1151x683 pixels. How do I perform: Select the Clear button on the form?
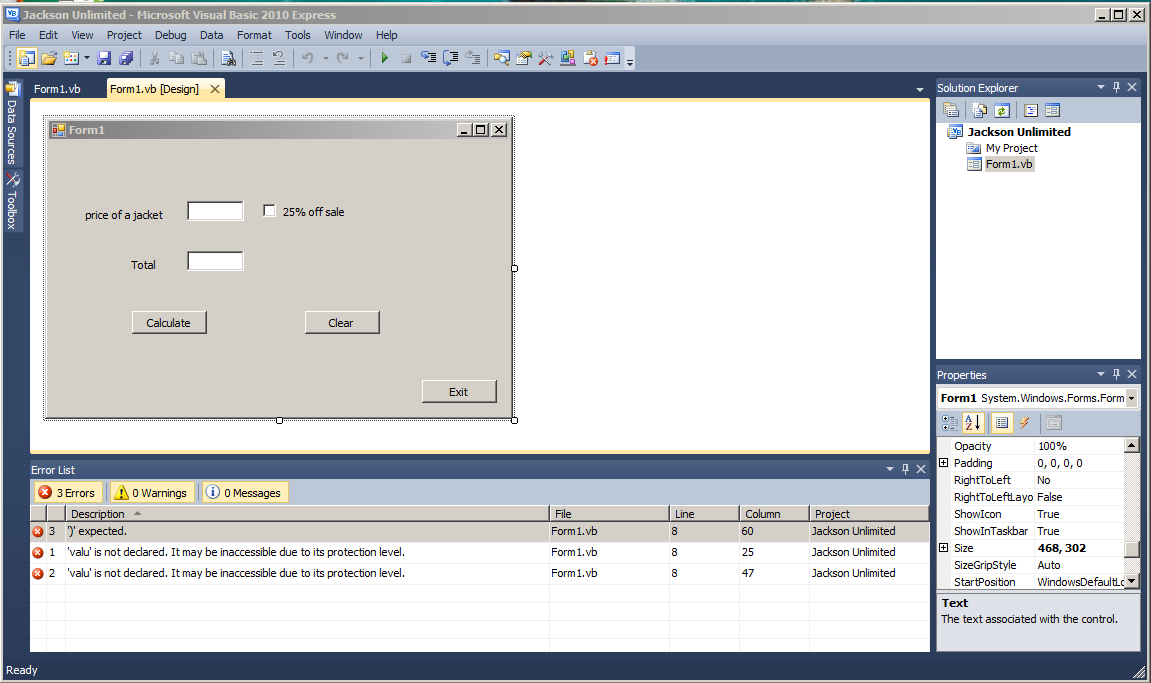pos(342,322)
